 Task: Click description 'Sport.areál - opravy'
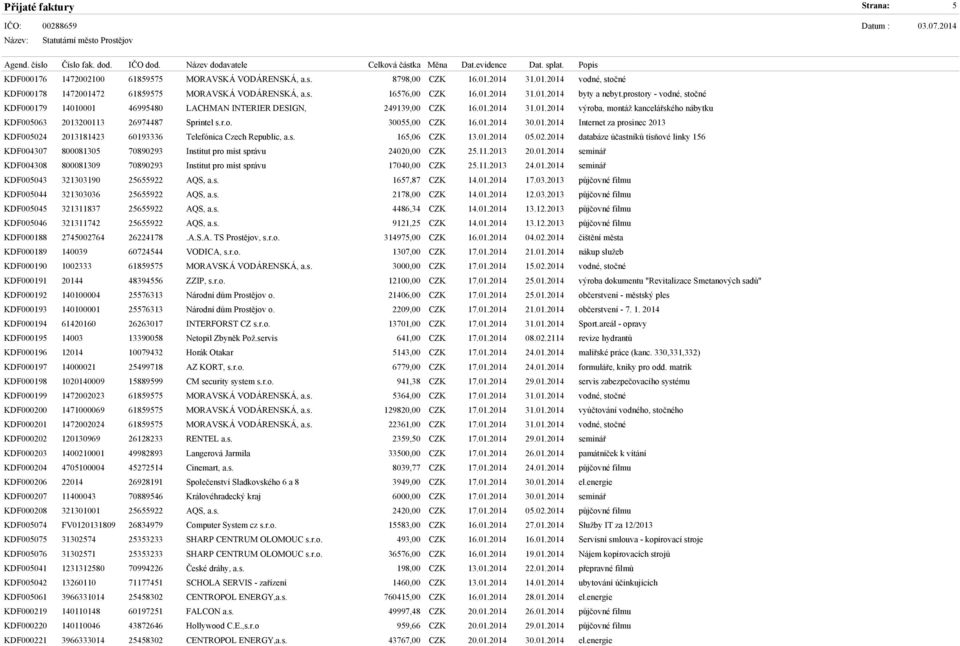(x=612, y=324)
